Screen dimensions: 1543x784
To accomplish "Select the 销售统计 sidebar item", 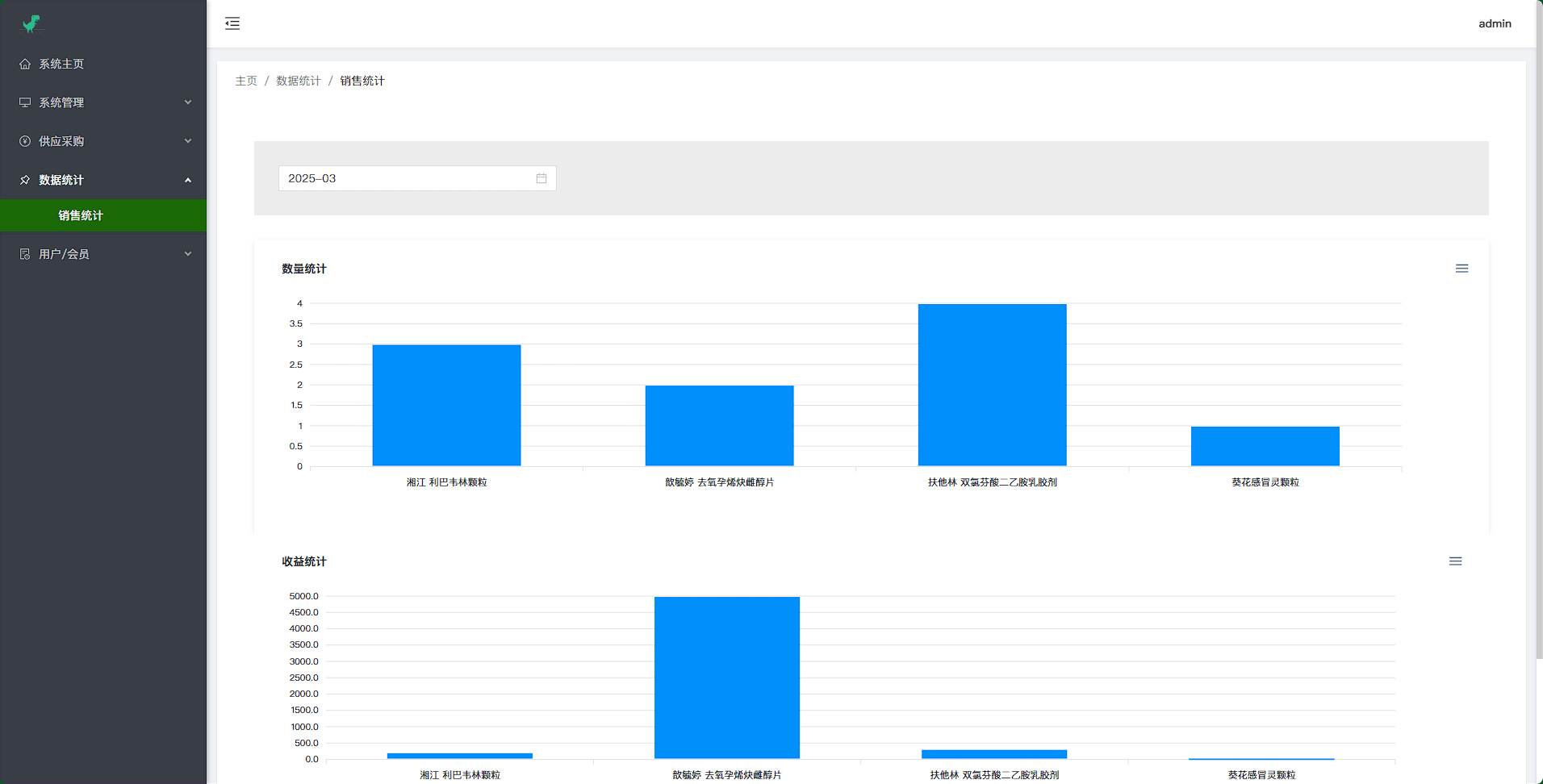I will [x=81, y=215].
